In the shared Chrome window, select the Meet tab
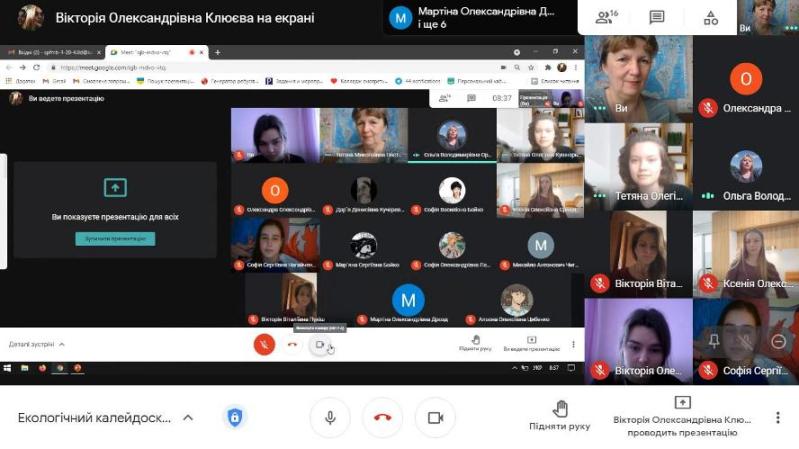This screenshot has height=449, width=799. point(156,52)
